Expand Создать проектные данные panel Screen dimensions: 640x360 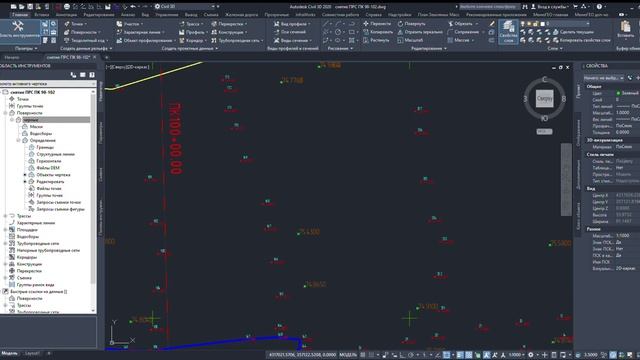190,49
